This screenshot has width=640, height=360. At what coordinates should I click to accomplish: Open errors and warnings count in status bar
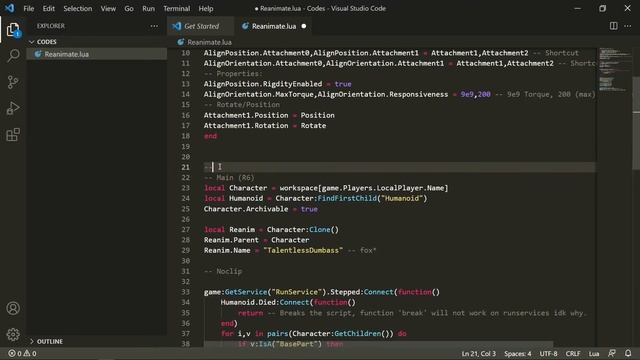click(x=22, y=353)
